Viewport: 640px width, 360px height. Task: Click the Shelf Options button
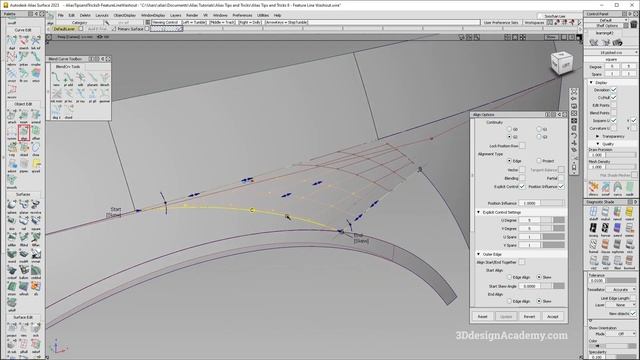[607, 25]
